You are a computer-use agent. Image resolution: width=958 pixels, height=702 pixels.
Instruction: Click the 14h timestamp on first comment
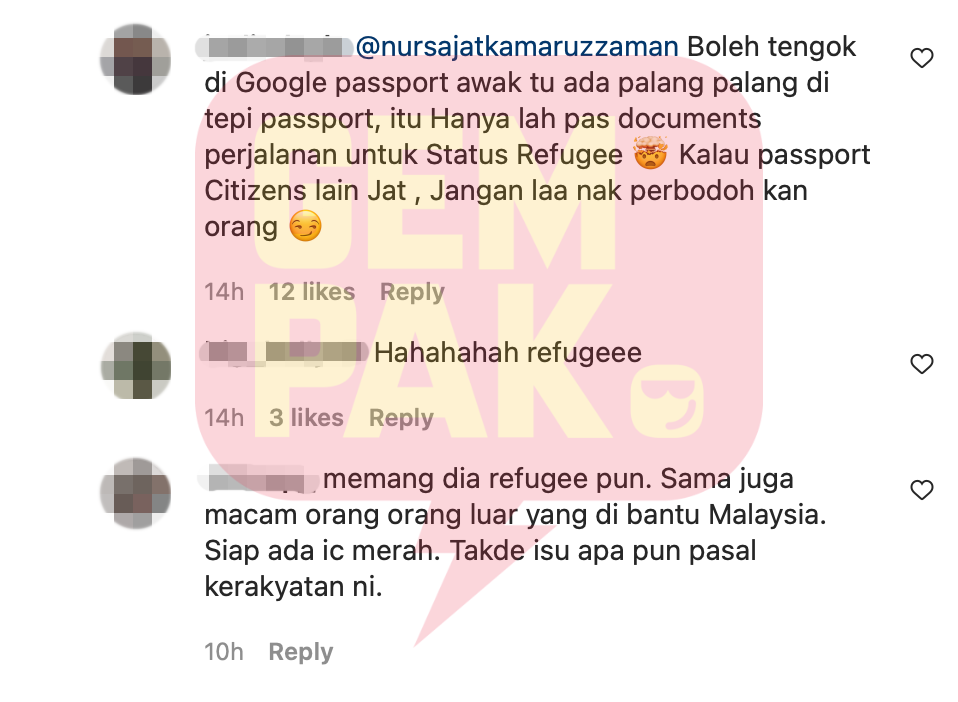click(x=224, y=292)
